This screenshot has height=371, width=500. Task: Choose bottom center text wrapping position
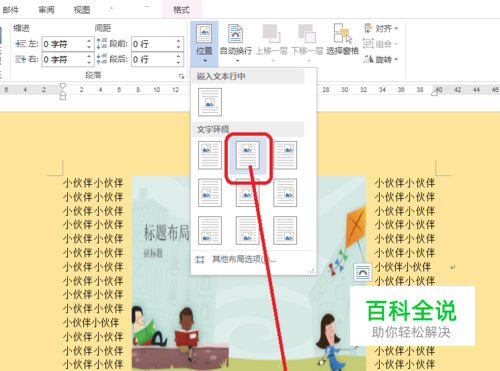point(247,230)
